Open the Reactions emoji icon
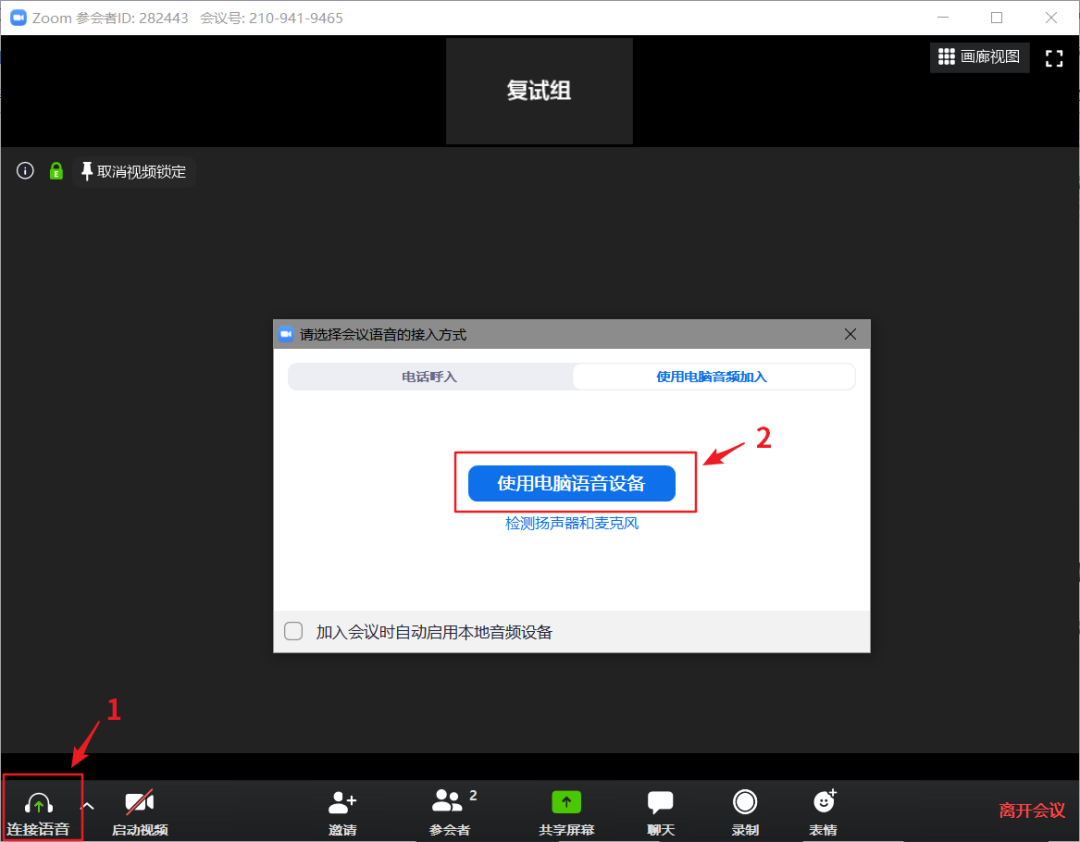Viewport: 1080px width, 842px height. click(823, 802)
